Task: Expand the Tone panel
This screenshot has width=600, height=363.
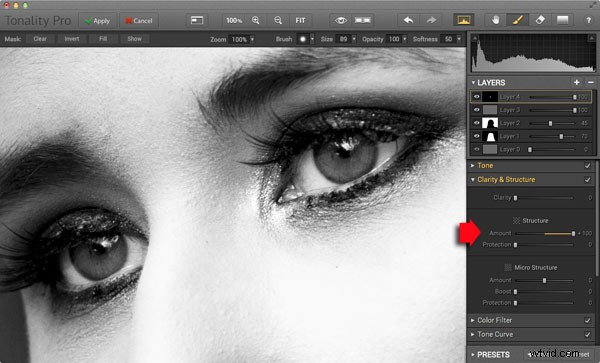Action: click(473, 166)
